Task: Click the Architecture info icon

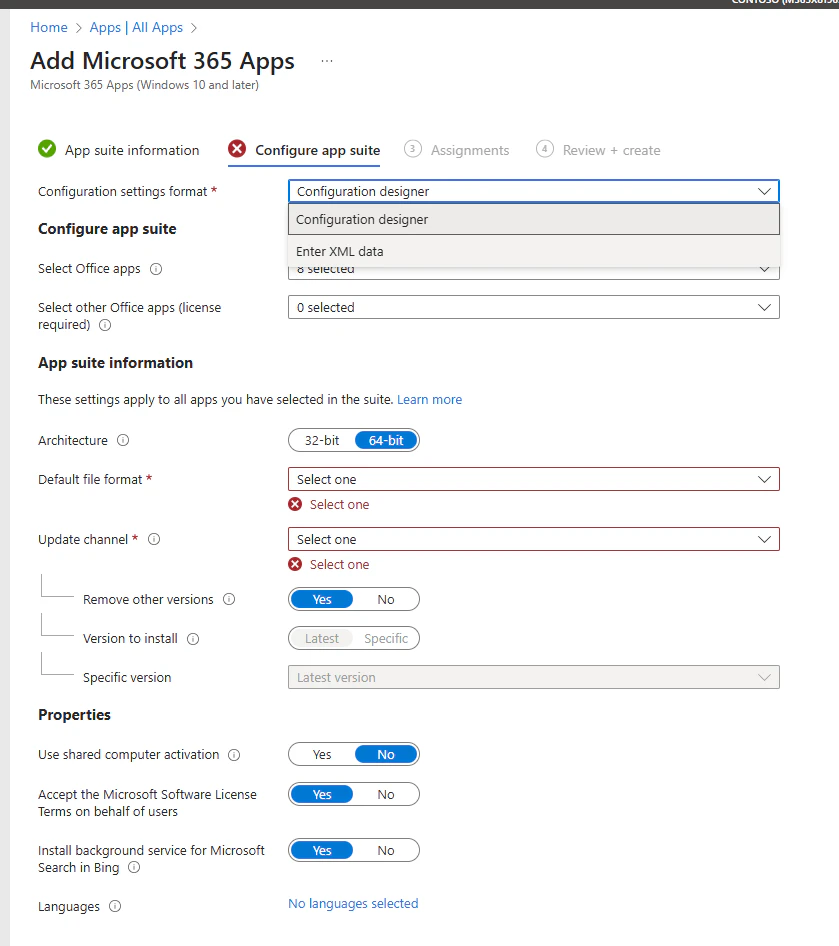Action: pos(123,440)
